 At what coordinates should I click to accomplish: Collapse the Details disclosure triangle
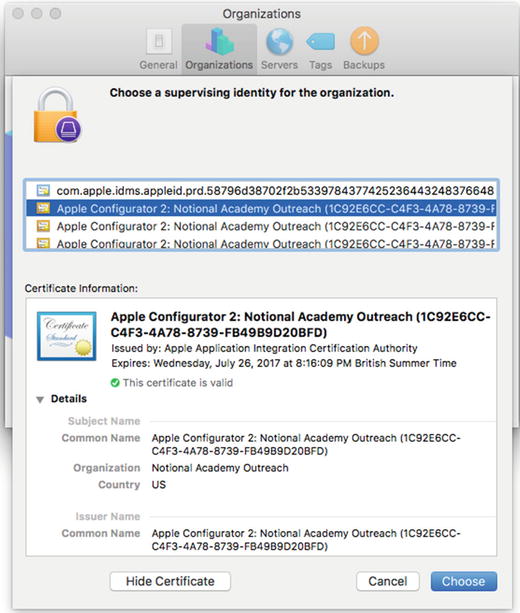(40, 400)
